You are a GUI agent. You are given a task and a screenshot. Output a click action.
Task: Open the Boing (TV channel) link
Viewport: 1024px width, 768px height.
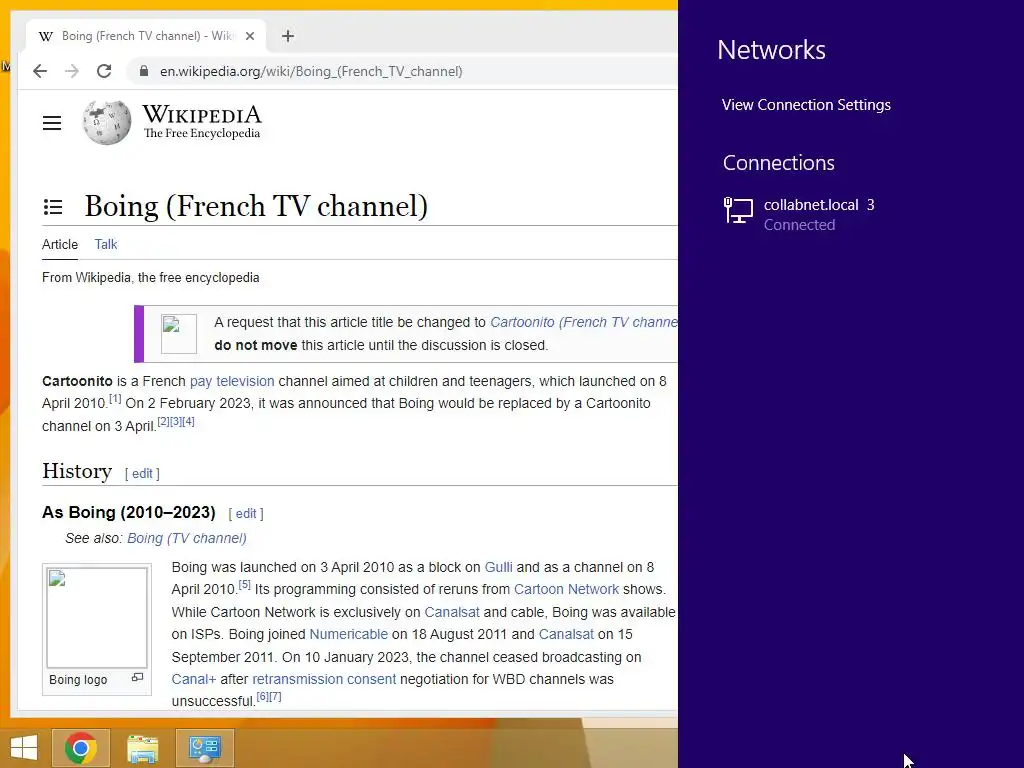(187, 538)
